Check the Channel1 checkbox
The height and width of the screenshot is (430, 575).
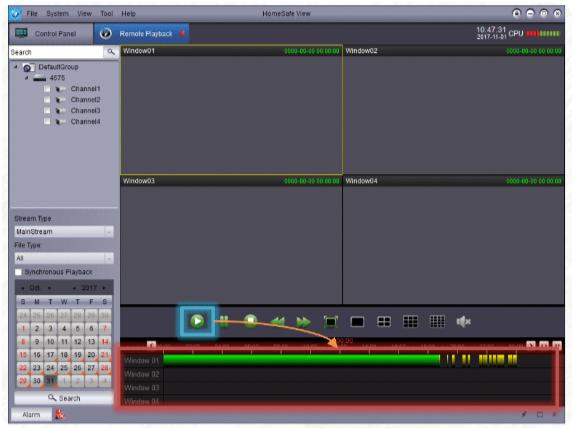47,89
